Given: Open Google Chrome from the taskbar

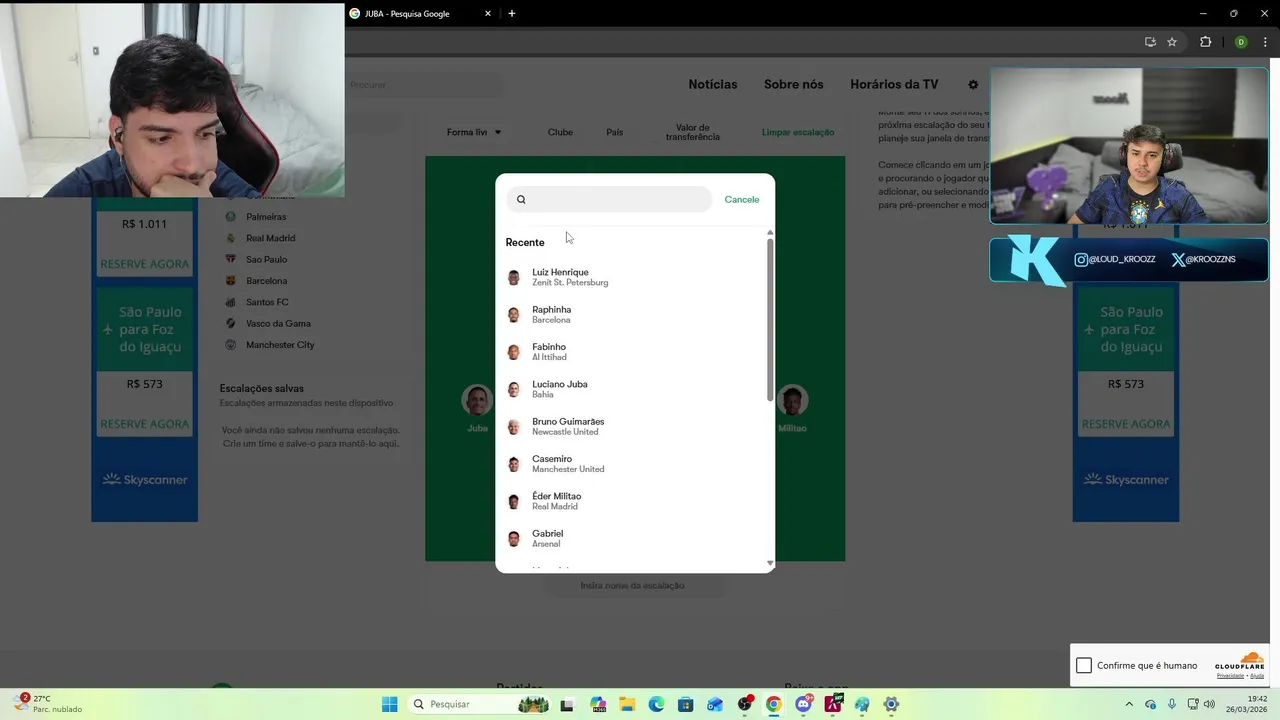Looking at the screenshot, I should 773,704.
